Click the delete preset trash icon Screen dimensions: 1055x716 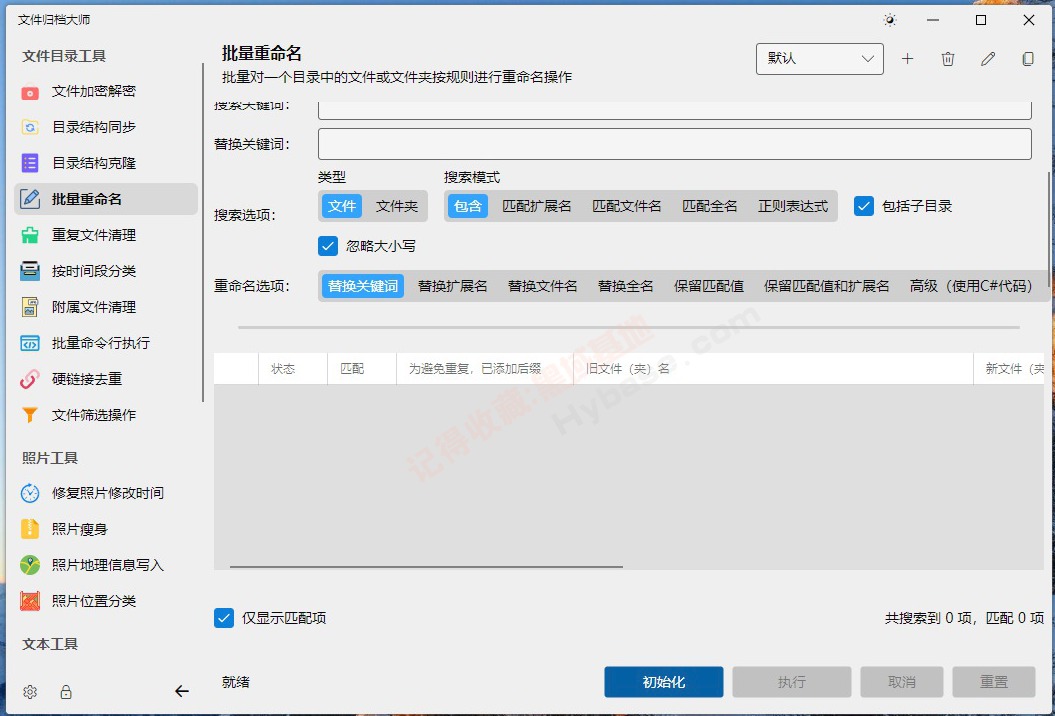pyautogui.click(x=948, y=59)
